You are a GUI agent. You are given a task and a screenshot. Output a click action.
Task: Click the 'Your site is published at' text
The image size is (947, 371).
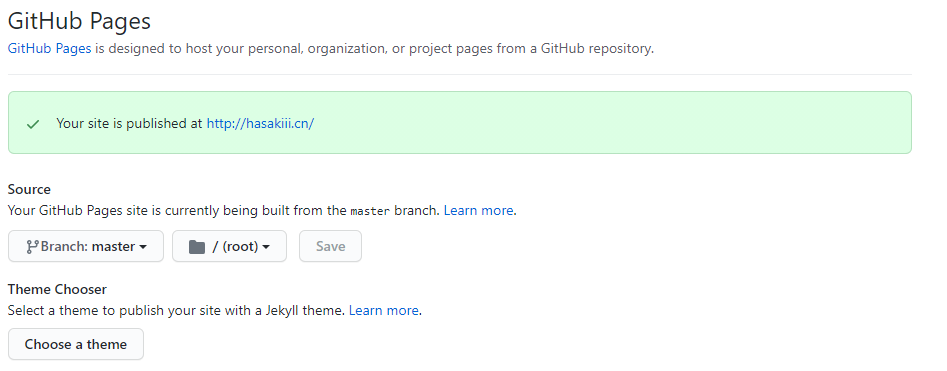tap(129, 123)
